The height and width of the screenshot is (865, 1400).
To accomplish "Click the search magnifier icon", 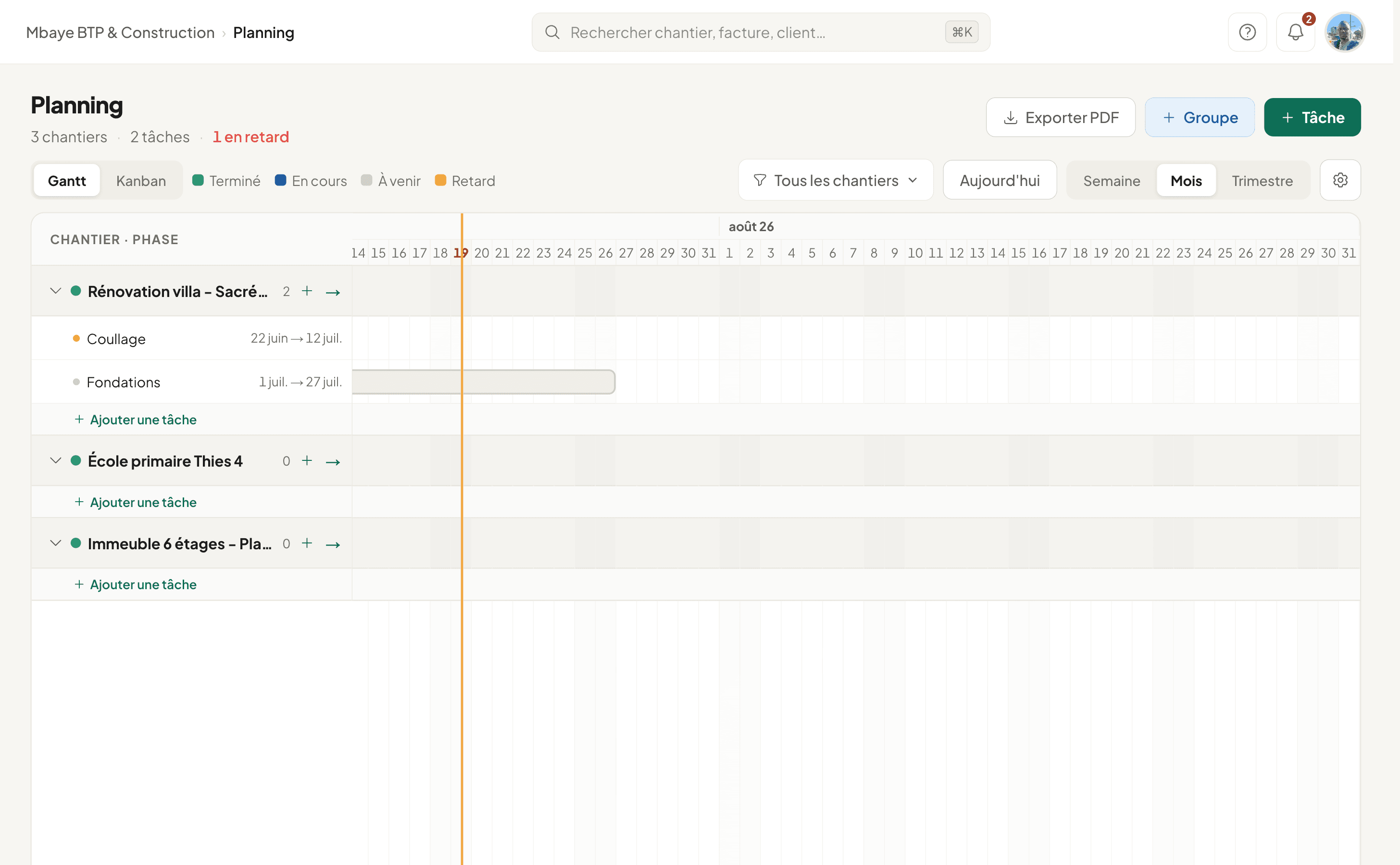I will click(x=552, y=32).
